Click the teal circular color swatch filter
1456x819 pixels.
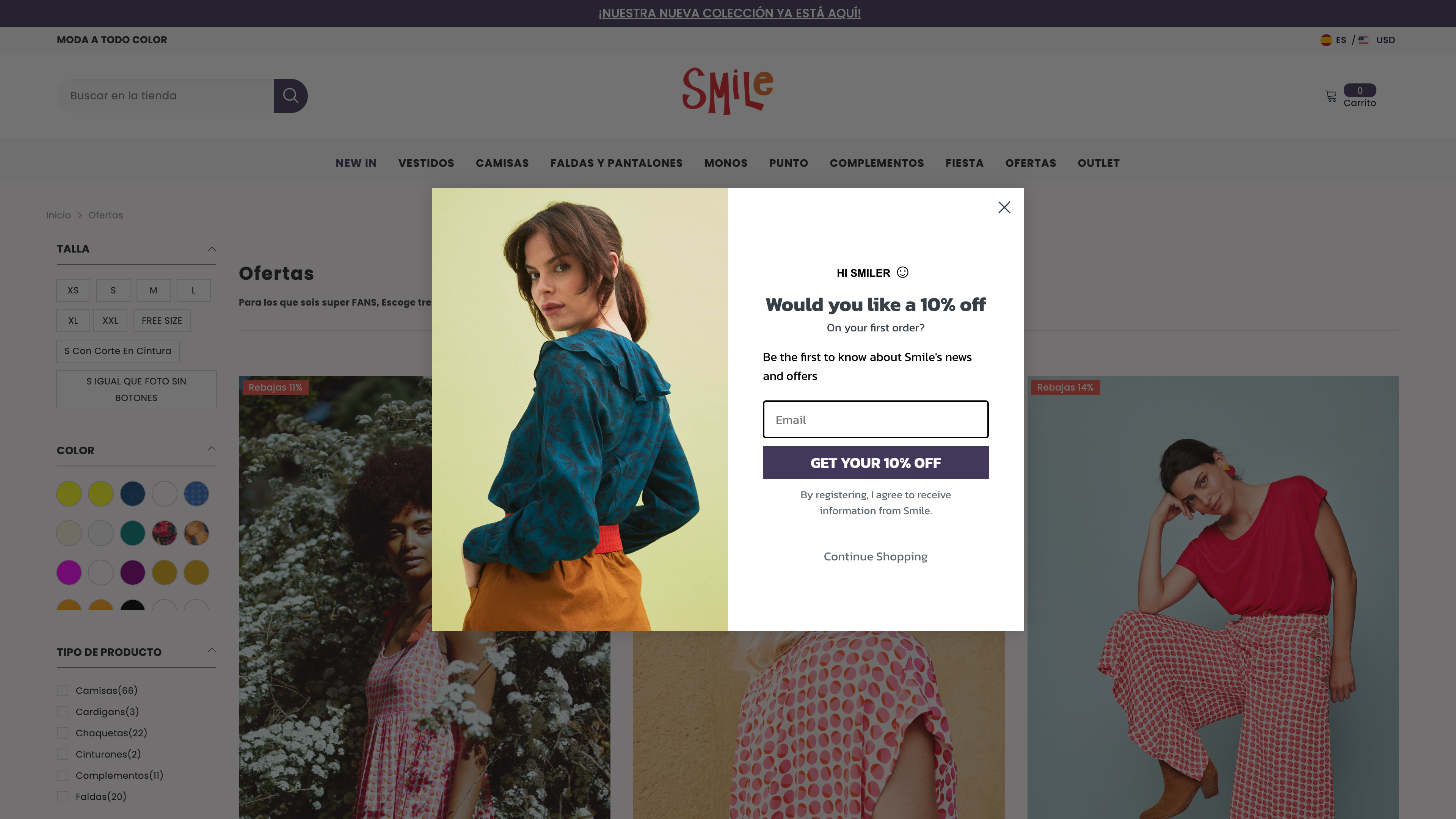tap(133, 533)
